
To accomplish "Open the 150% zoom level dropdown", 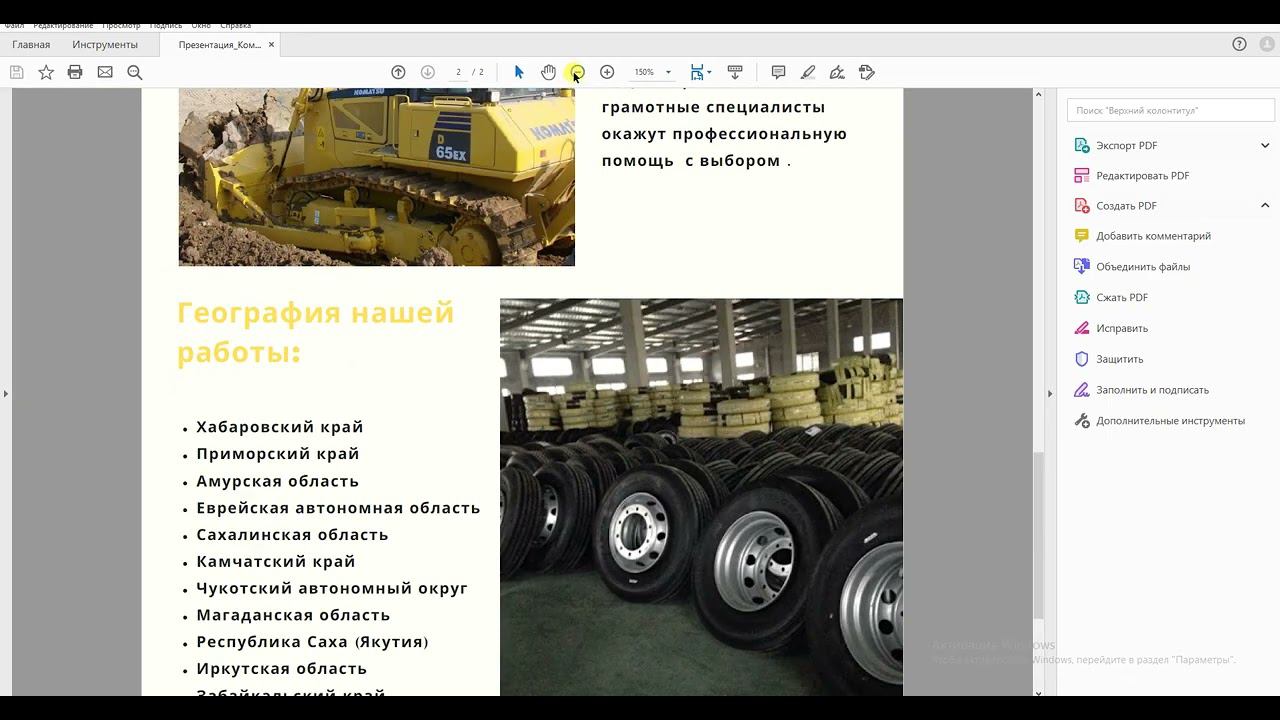I will coord(668,72).
